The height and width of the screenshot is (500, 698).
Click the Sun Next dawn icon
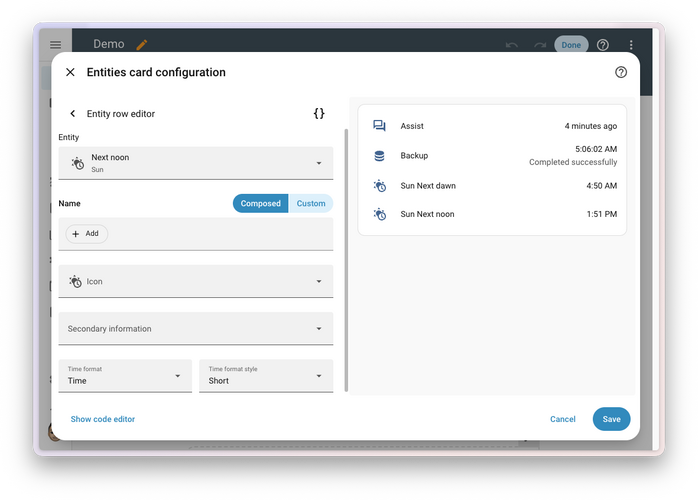379,186
